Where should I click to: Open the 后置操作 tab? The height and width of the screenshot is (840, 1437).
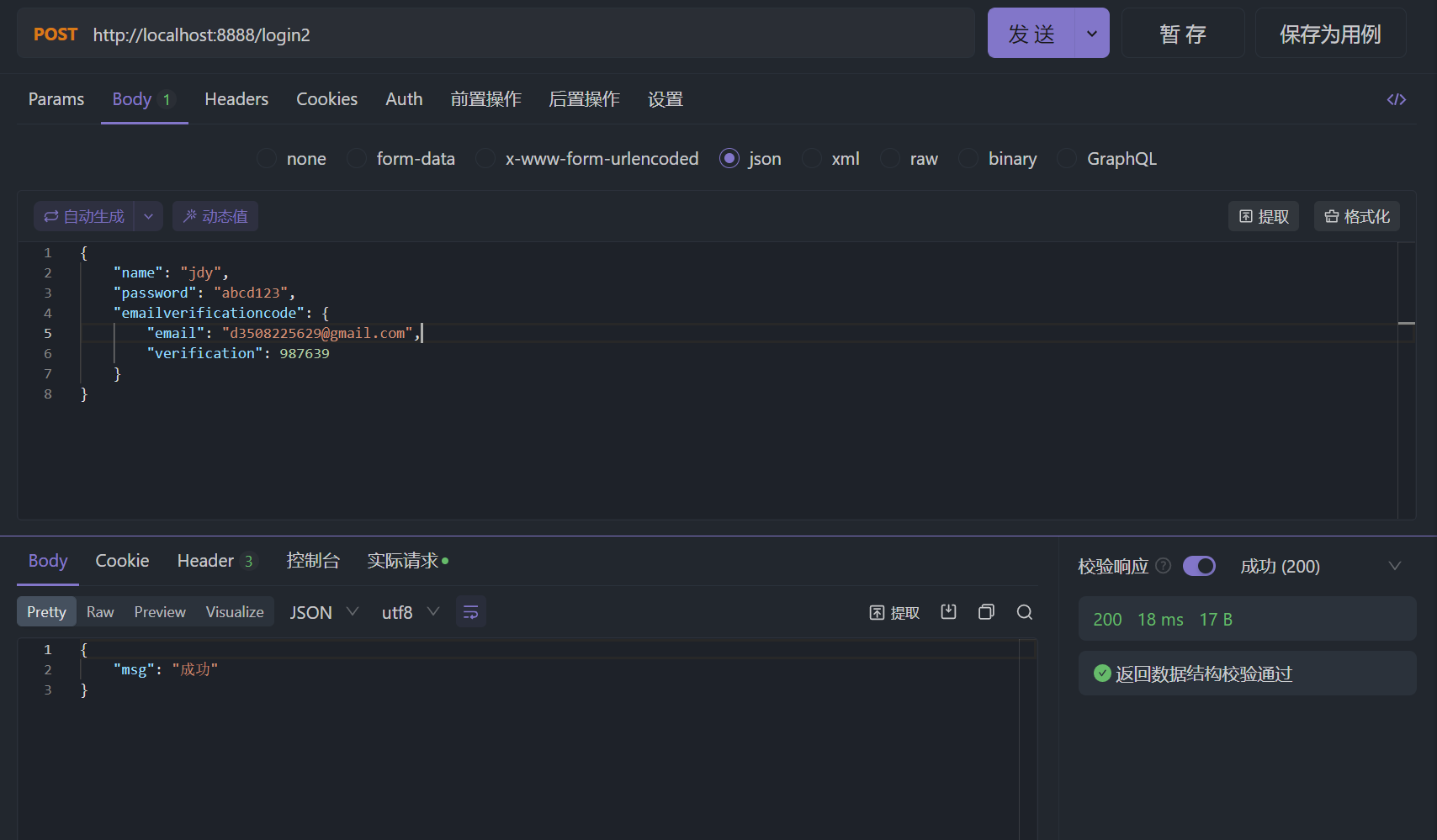584,99
